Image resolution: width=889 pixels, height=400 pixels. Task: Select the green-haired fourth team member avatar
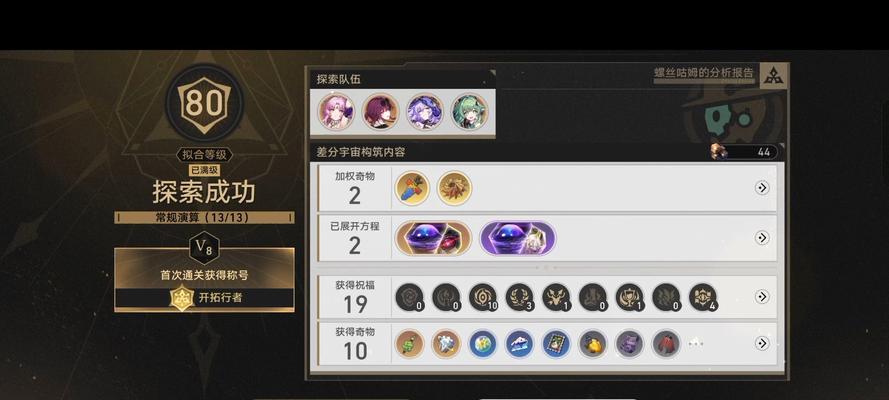coord(470,112)
